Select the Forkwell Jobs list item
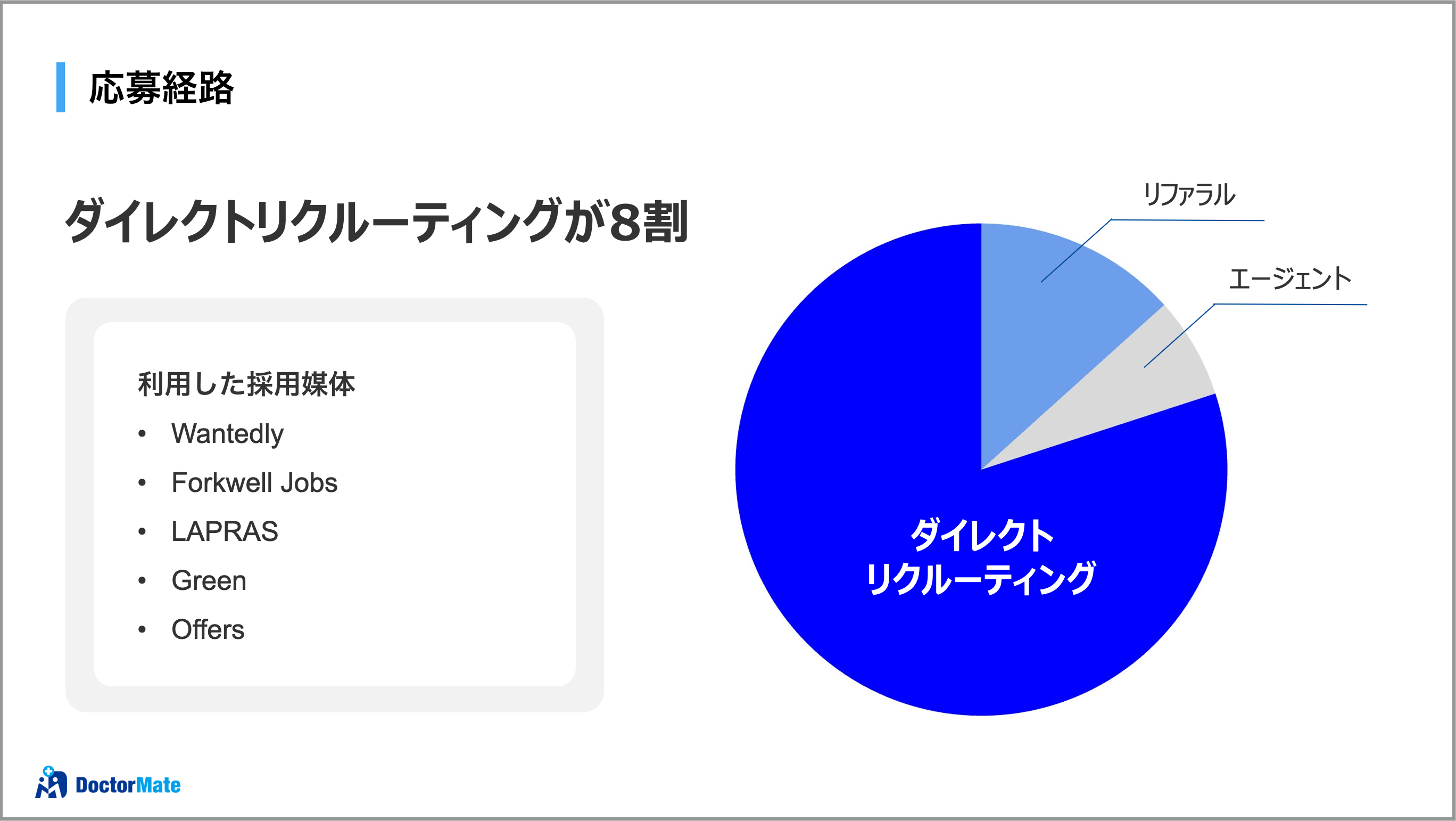The image size is (1456, 821). coord(254,482)
